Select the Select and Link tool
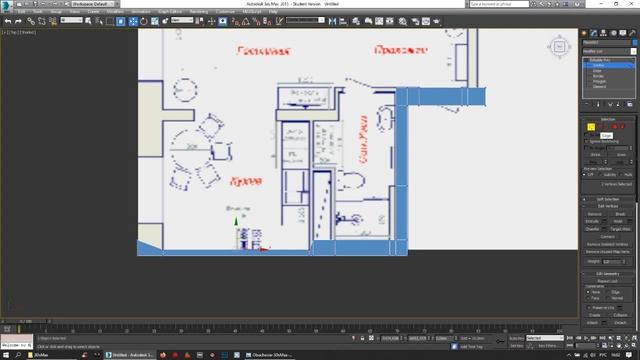The image size is (640, 360). point(31,21)
